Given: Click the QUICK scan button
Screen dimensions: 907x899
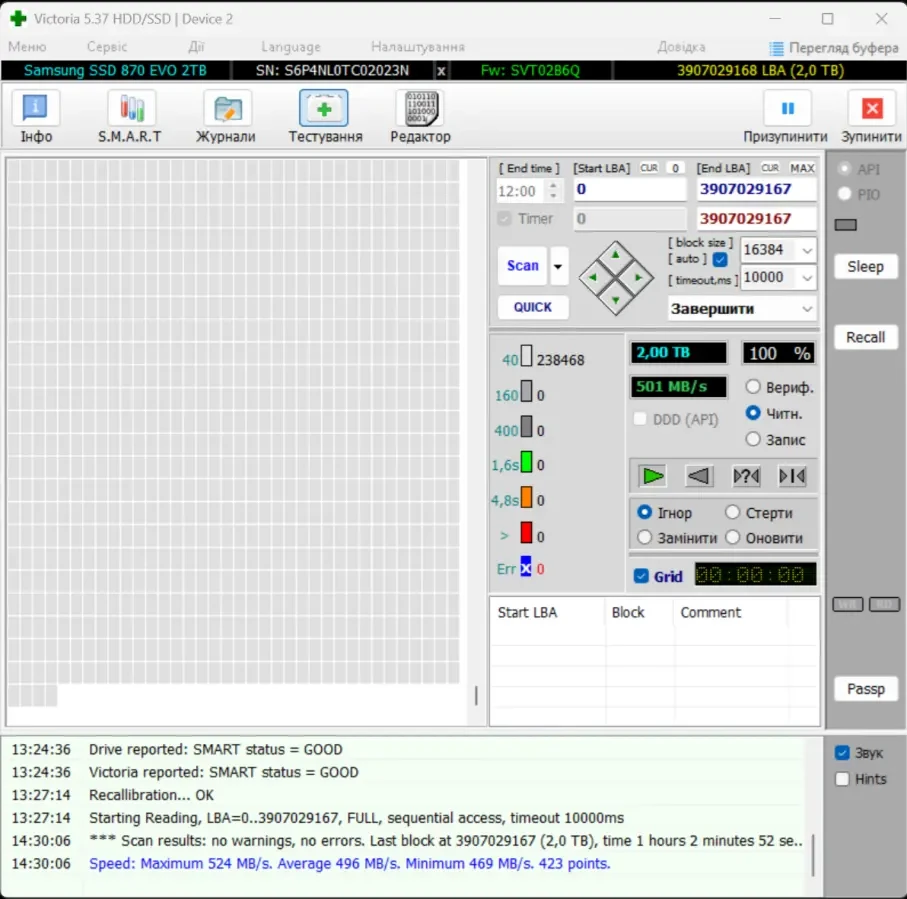Looking at the screenshot, I should tap(533, 307).
